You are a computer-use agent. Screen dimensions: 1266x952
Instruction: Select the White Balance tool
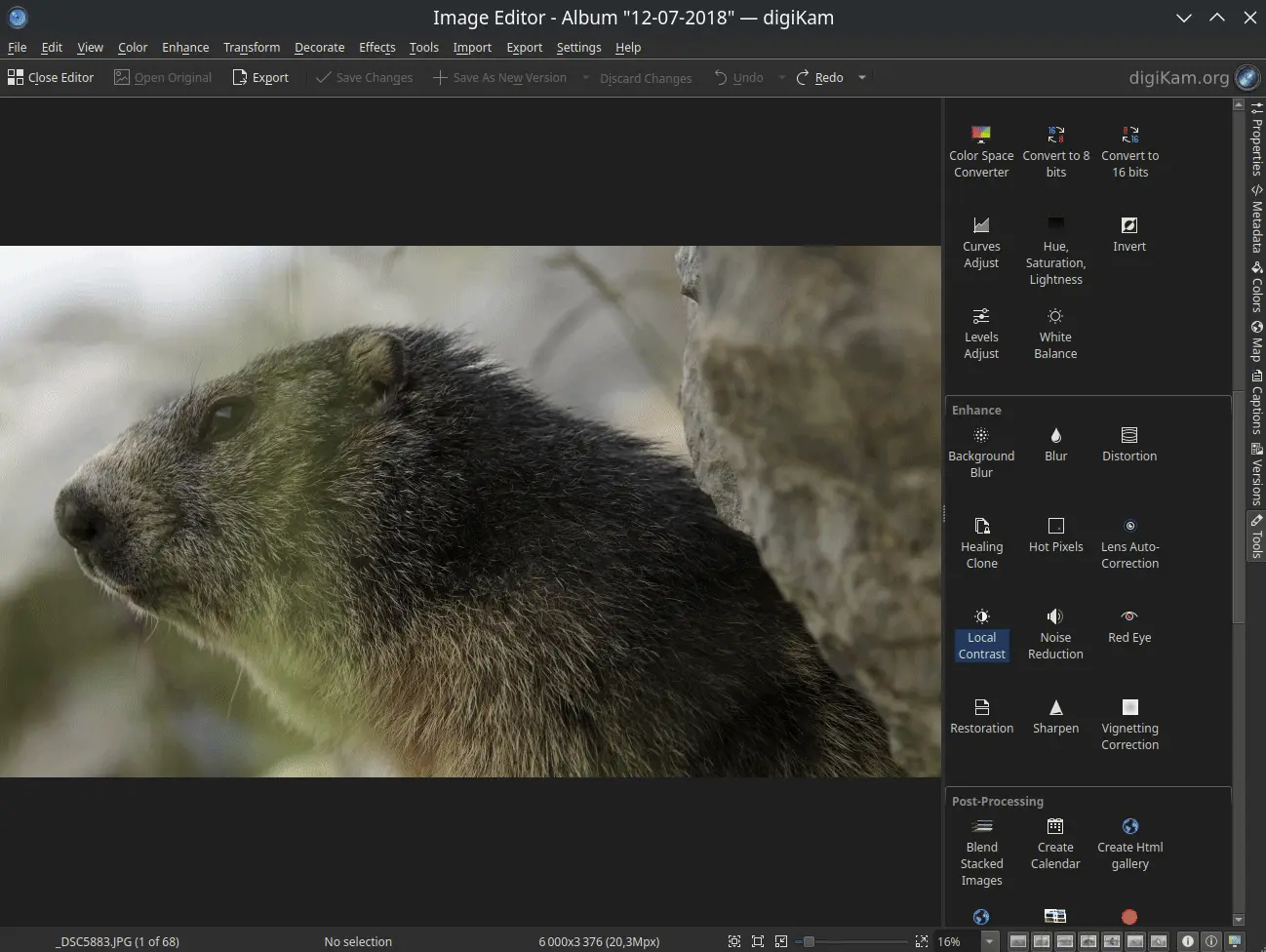tap(1055, 333)
